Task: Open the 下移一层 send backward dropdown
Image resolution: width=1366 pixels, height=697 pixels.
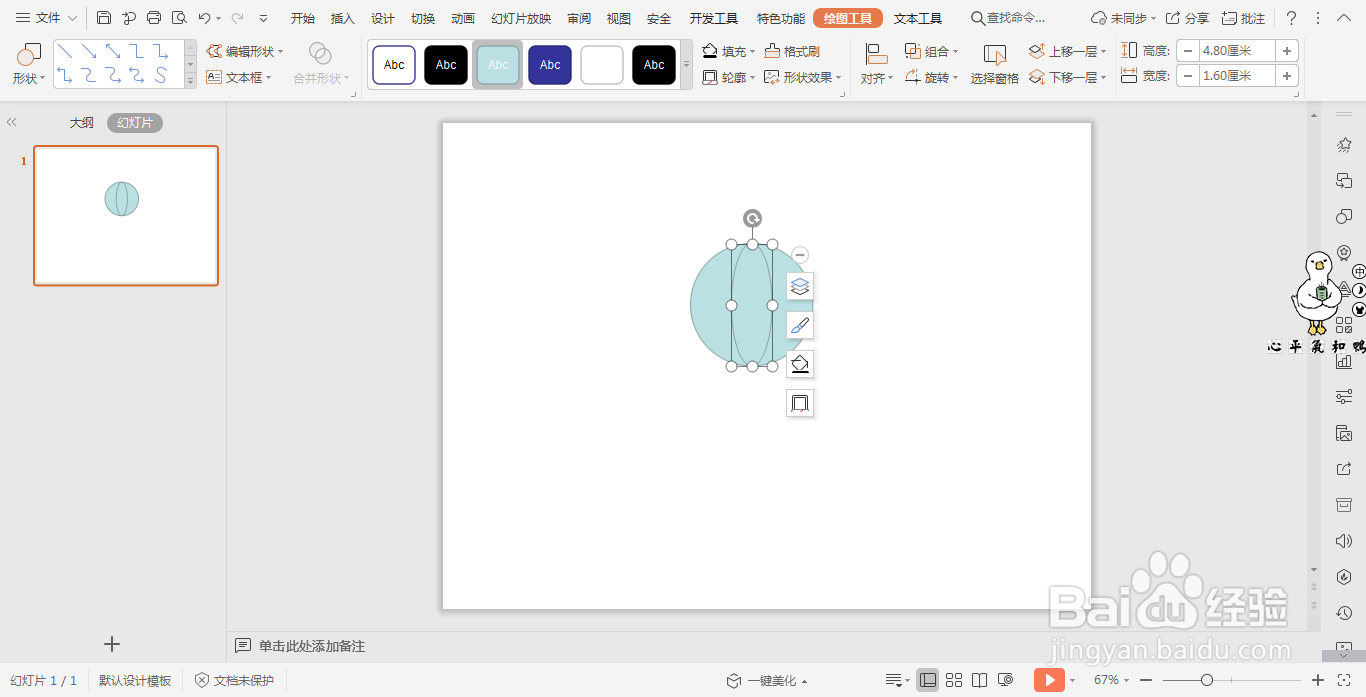Action: click(1068, 77)
